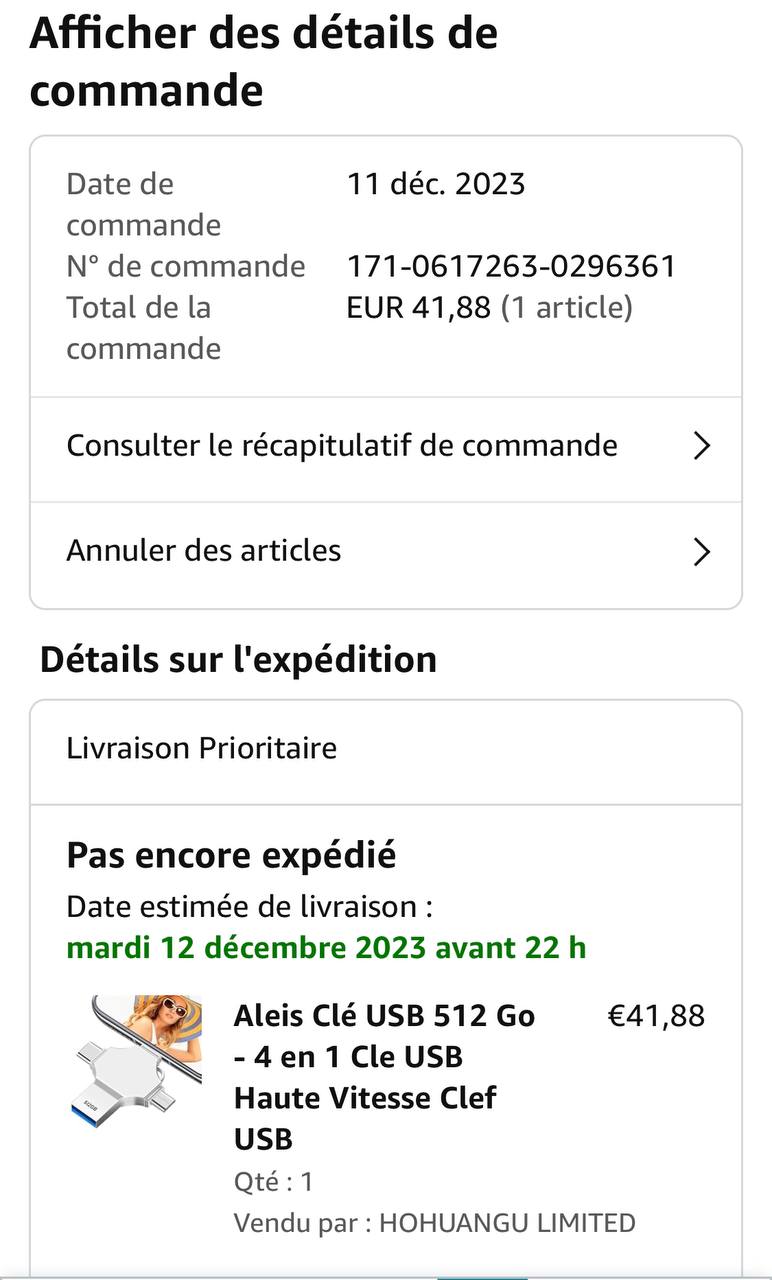This screenshot has width=772, height=1280.
Task: Click the order date 11 déc. 2023
Action: [436, 184]
